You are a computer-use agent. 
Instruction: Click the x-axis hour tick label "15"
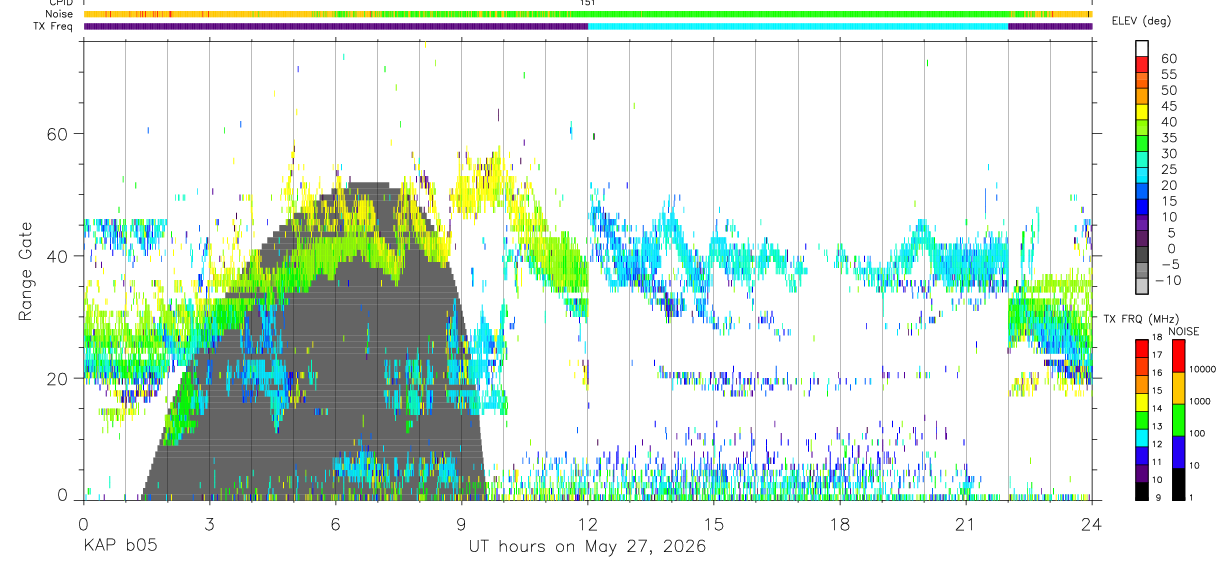click(x=713, y=525)
